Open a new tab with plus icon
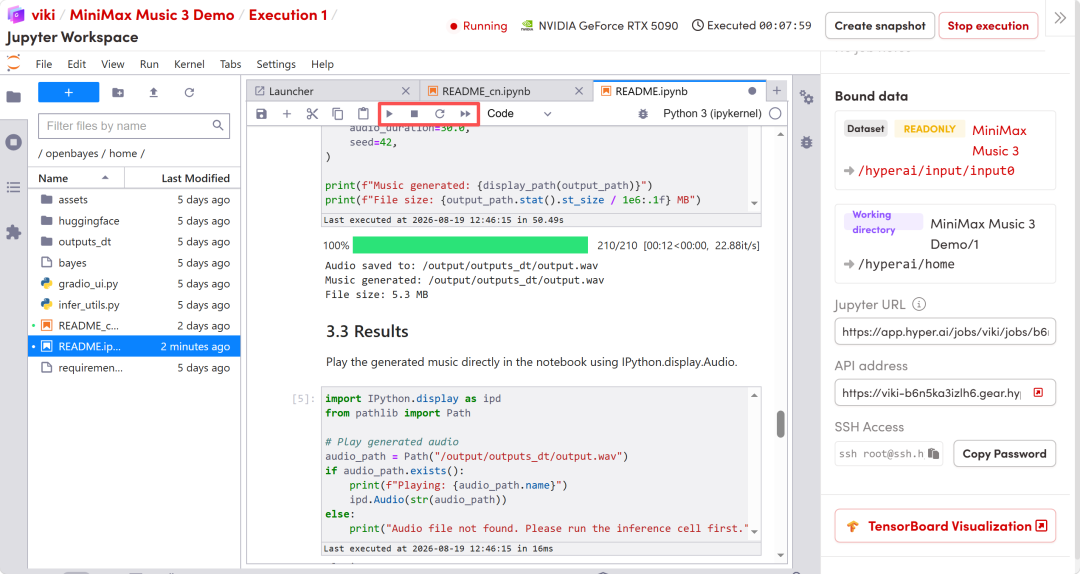This screenshot has width=1080, height=574. pos(776,90)
